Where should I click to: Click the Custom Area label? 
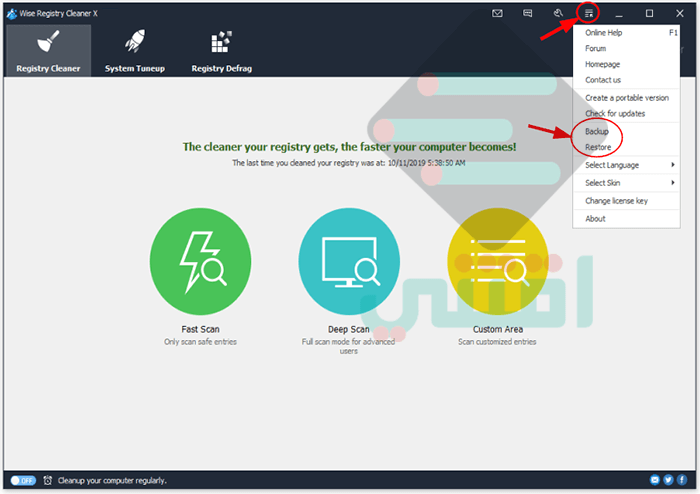click(x=498, y=329)
